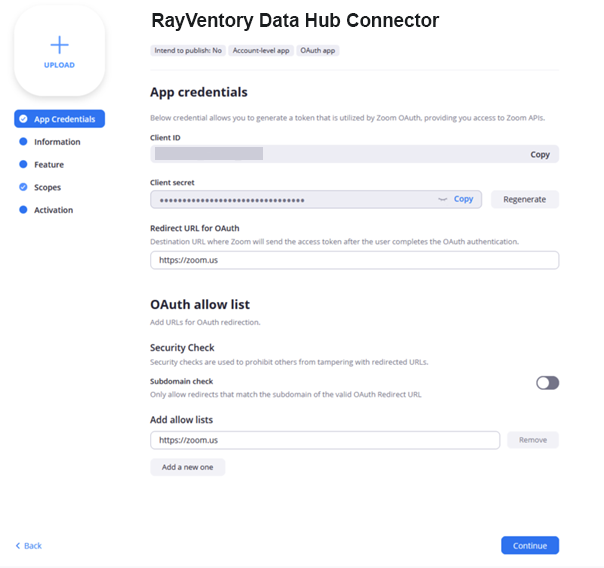The image size is (604, 568).
Task: Enable the Subdomain check switch
Action: (x=547, y=382)
